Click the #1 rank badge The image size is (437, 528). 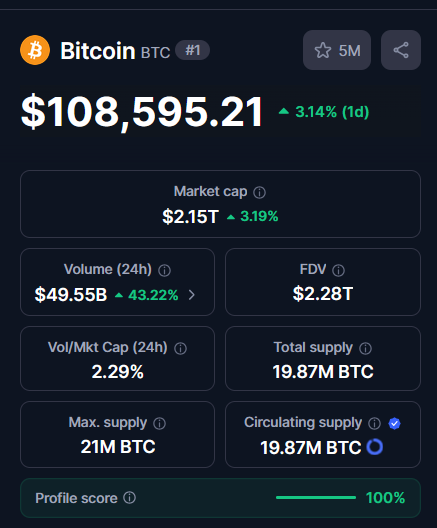tap(193, 50)
